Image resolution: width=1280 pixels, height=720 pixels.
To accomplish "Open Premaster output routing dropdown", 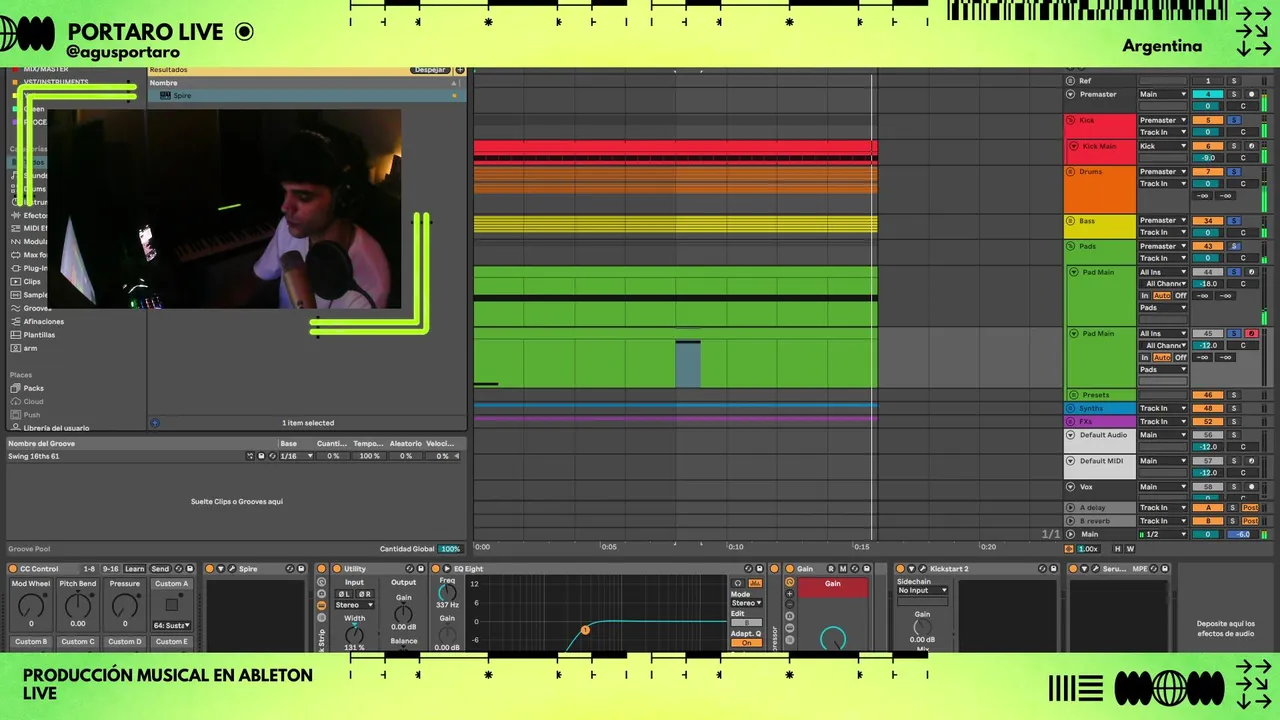I will point(1163,94).
